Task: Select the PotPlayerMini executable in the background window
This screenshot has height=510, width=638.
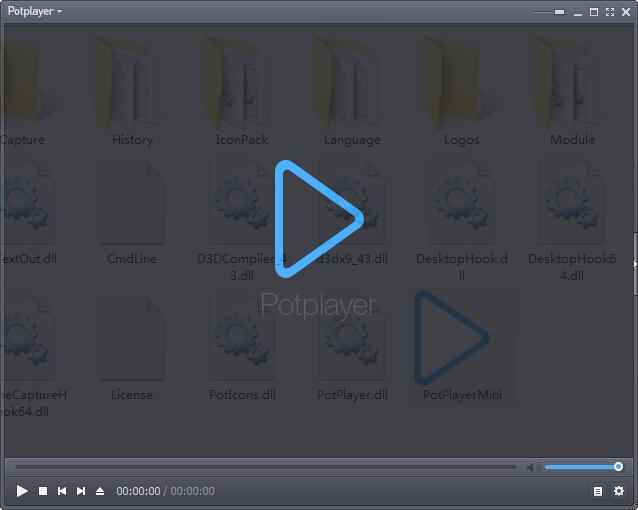Action: coord(462,347)
